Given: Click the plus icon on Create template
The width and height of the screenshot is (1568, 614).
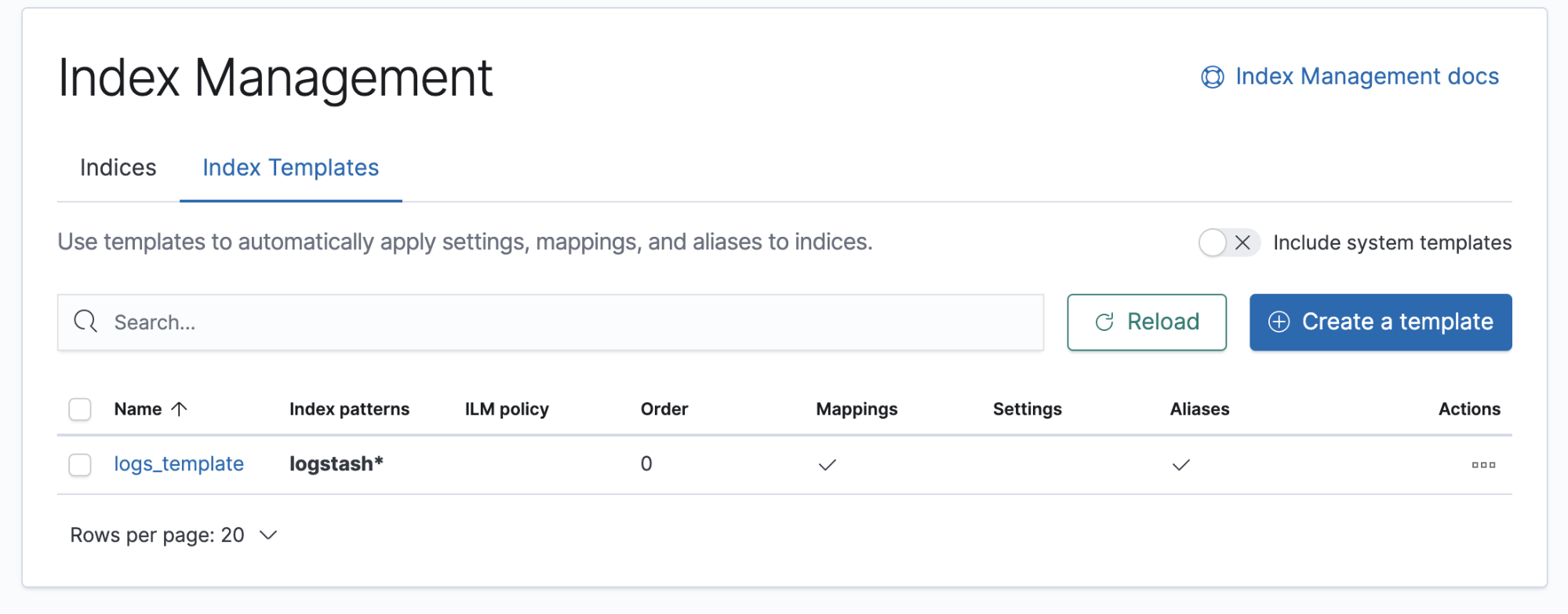Looking at the screenshot, I should 1279,322.
